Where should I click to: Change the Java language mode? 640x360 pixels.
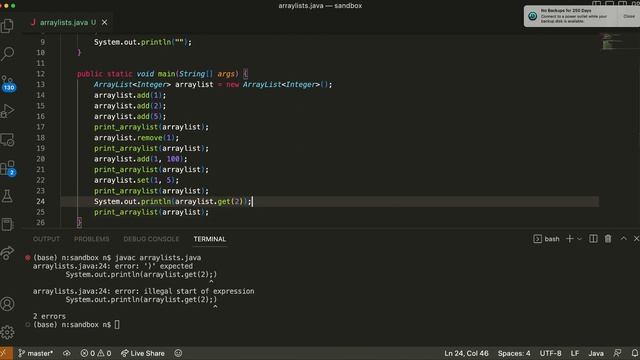click(x=596, y=353)
